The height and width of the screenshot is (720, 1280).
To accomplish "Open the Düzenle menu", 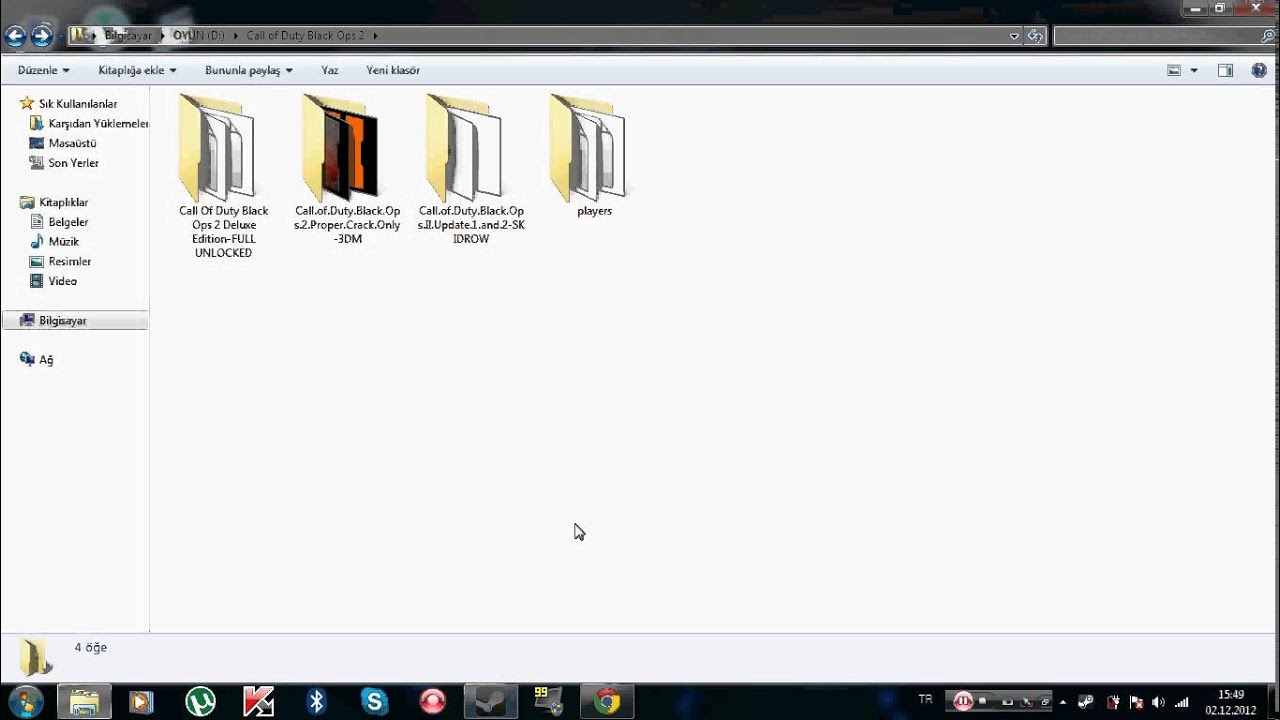I will 44,70.
